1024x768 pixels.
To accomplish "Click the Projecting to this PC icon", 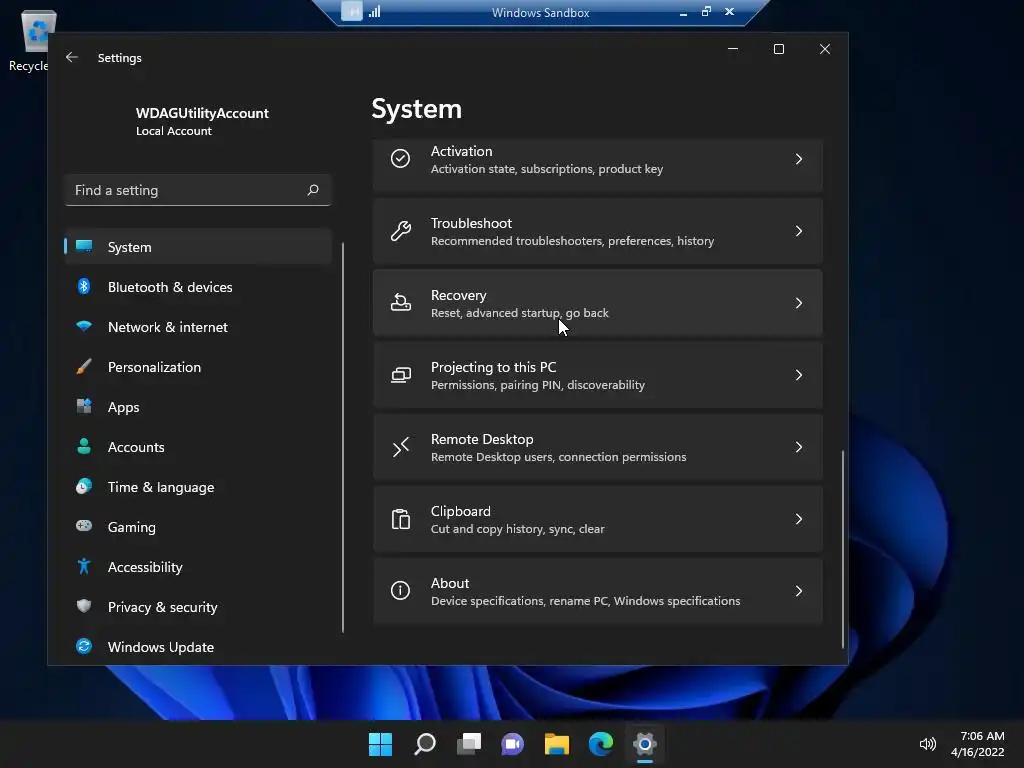I will [400, 375].
